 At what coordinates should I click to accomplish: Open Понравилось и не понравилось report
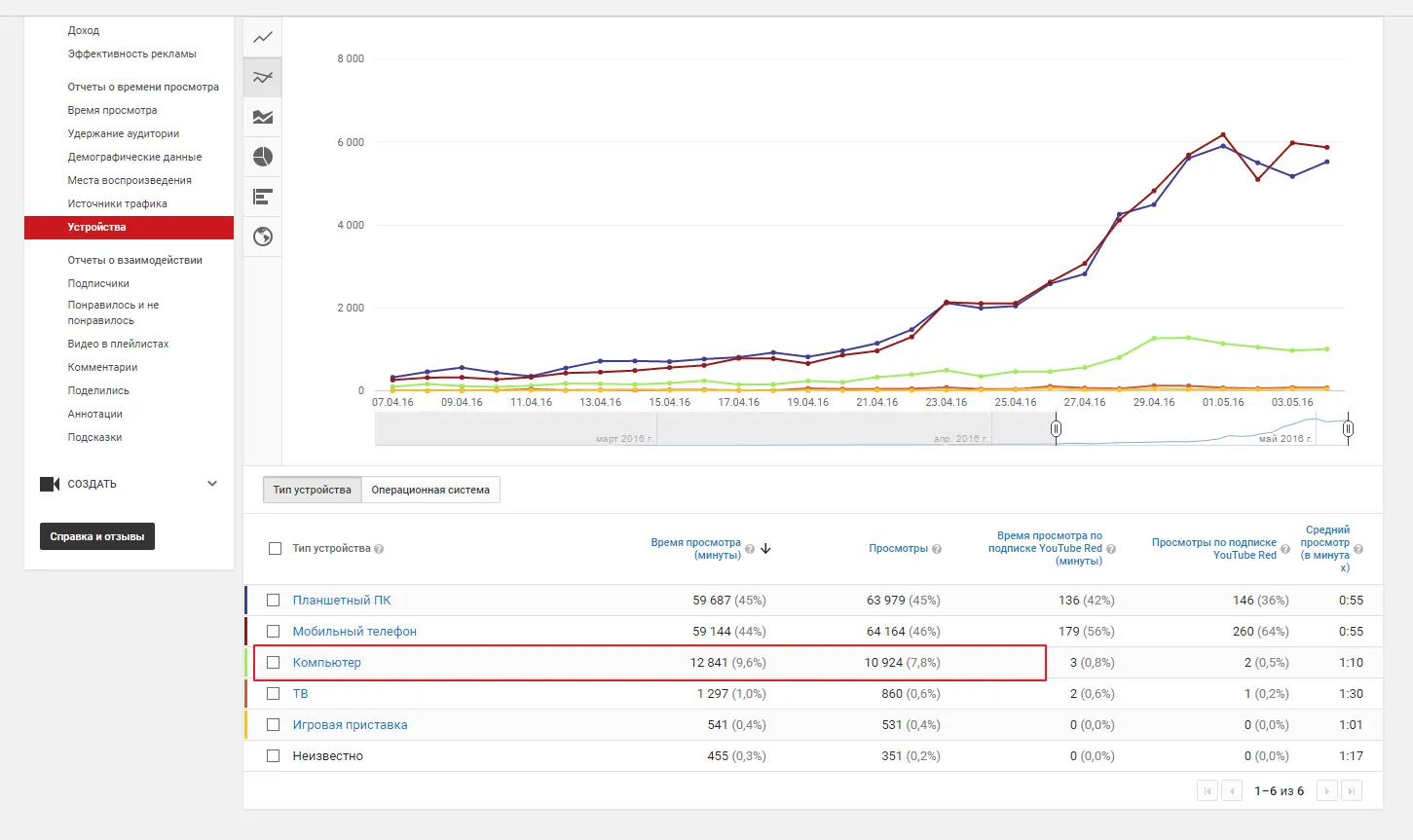click(114, 313)
